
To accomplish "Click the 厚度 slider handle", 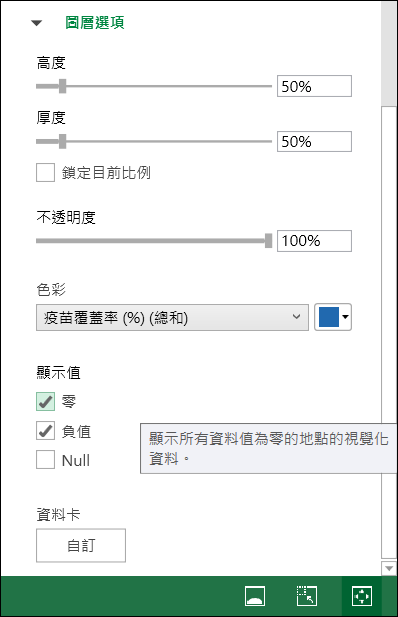I will pos(63,141).
